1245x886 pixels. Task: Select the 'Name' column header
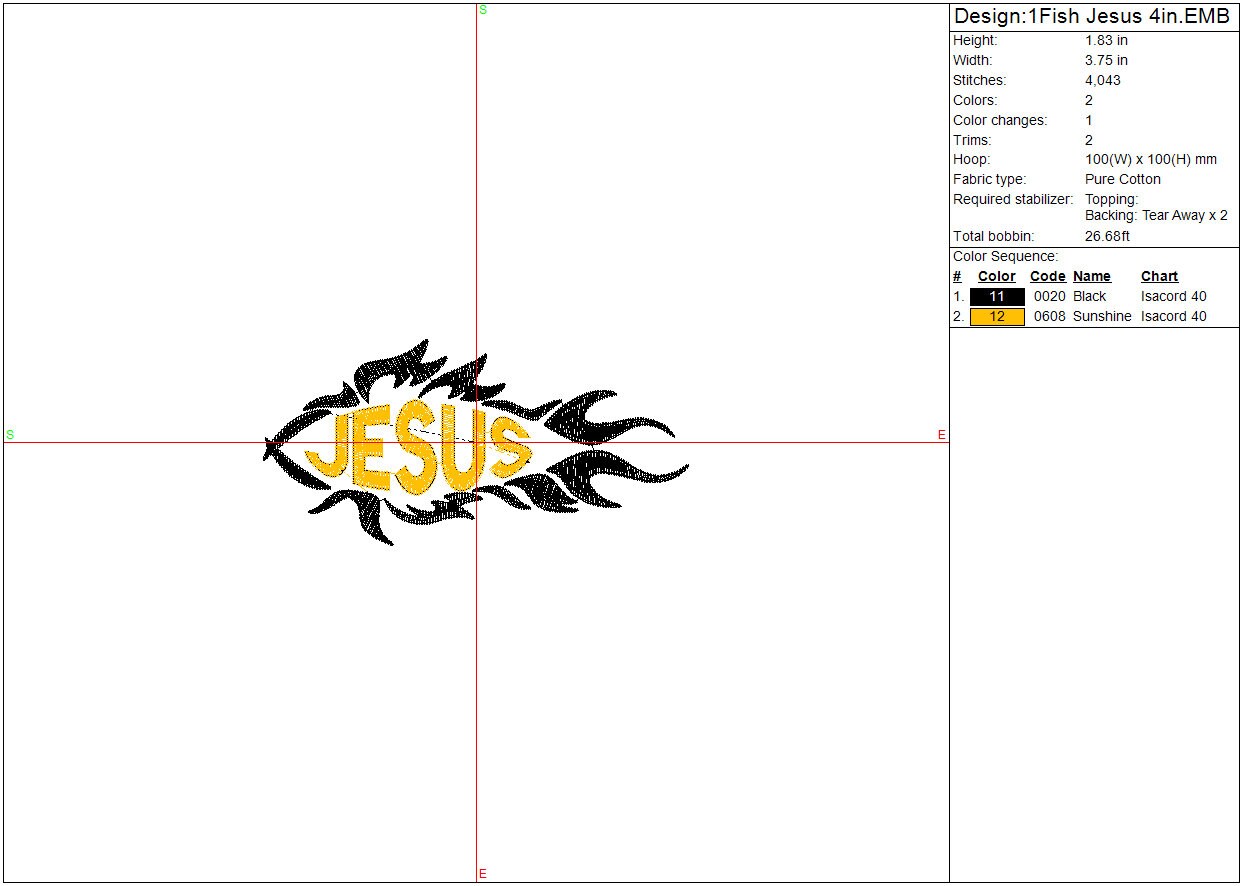pos(1091,277)
